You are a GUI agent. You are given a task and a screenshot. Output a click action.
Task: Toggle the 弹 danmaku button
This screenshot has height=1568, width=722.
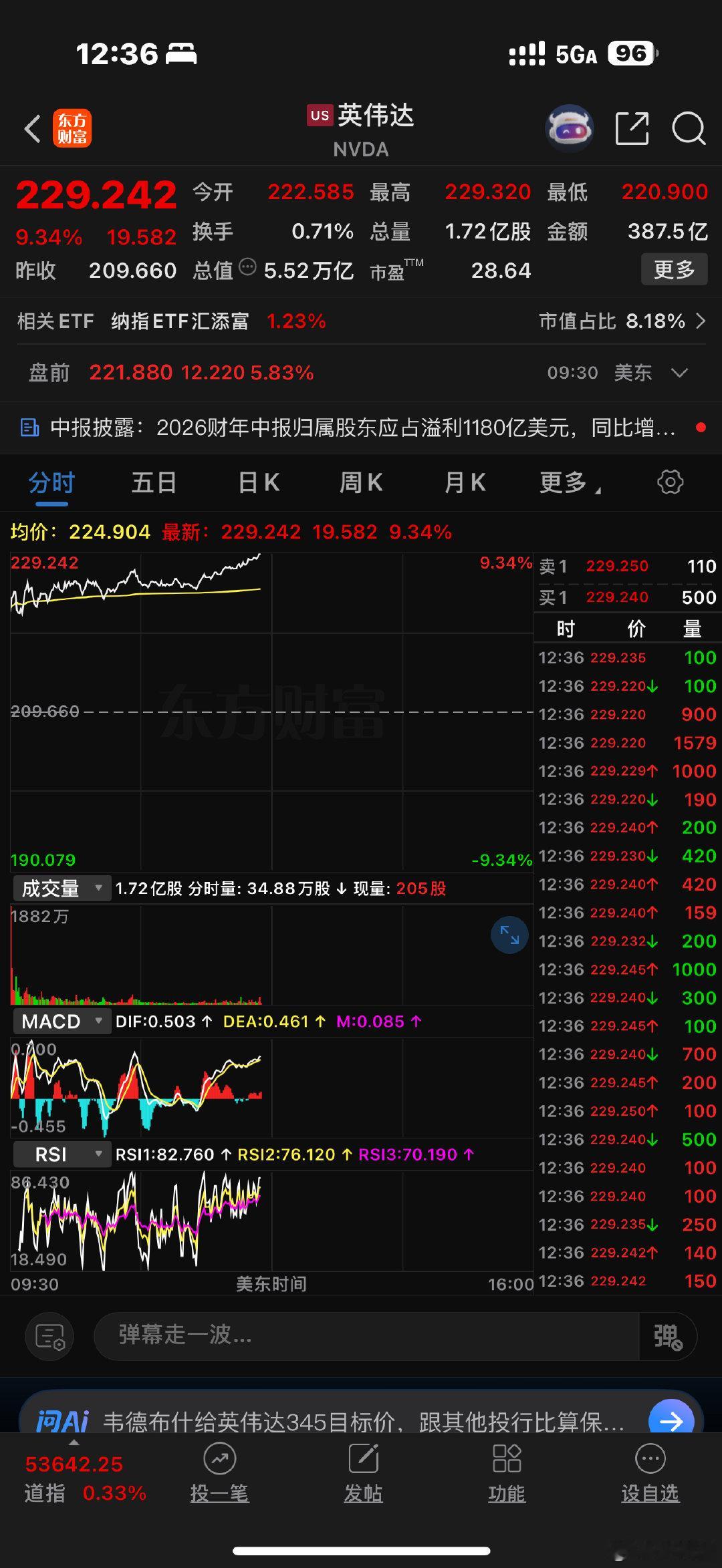[x=668, y=1336]
